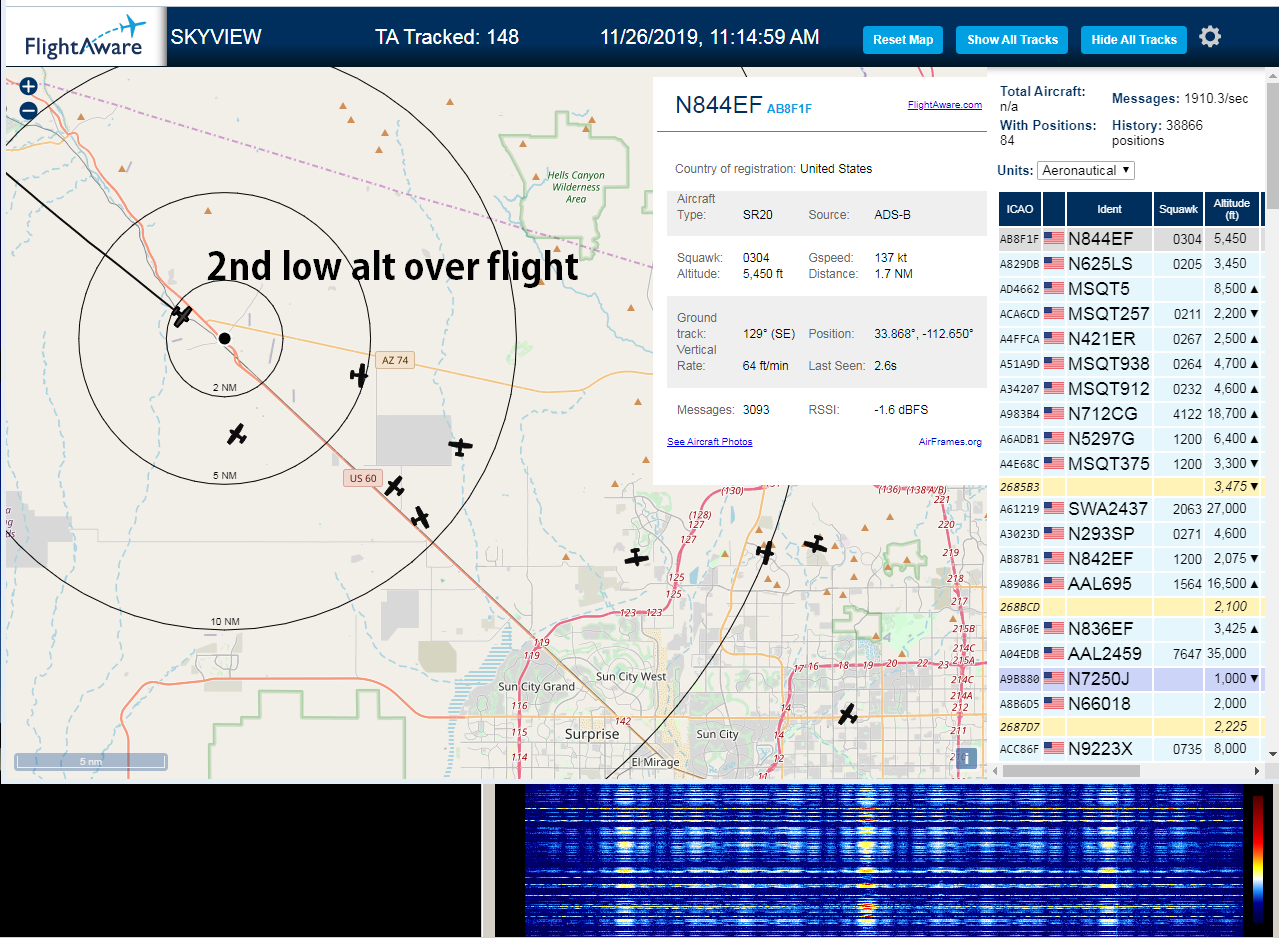The image size is (1279, 939).
Task: Zoom out of the map with minus icon
Action: coord(28,111)
